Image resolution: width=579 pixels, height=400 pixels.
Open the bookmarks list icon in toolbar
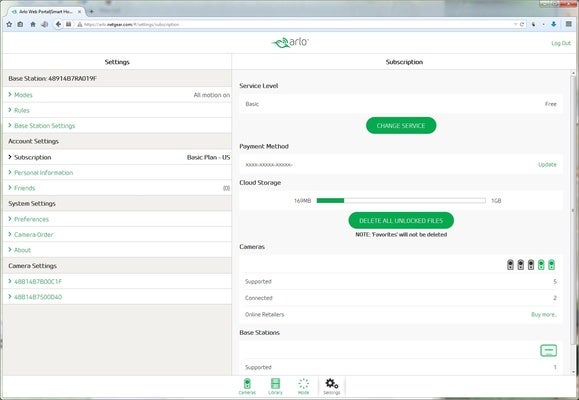[x=20, y=24]
